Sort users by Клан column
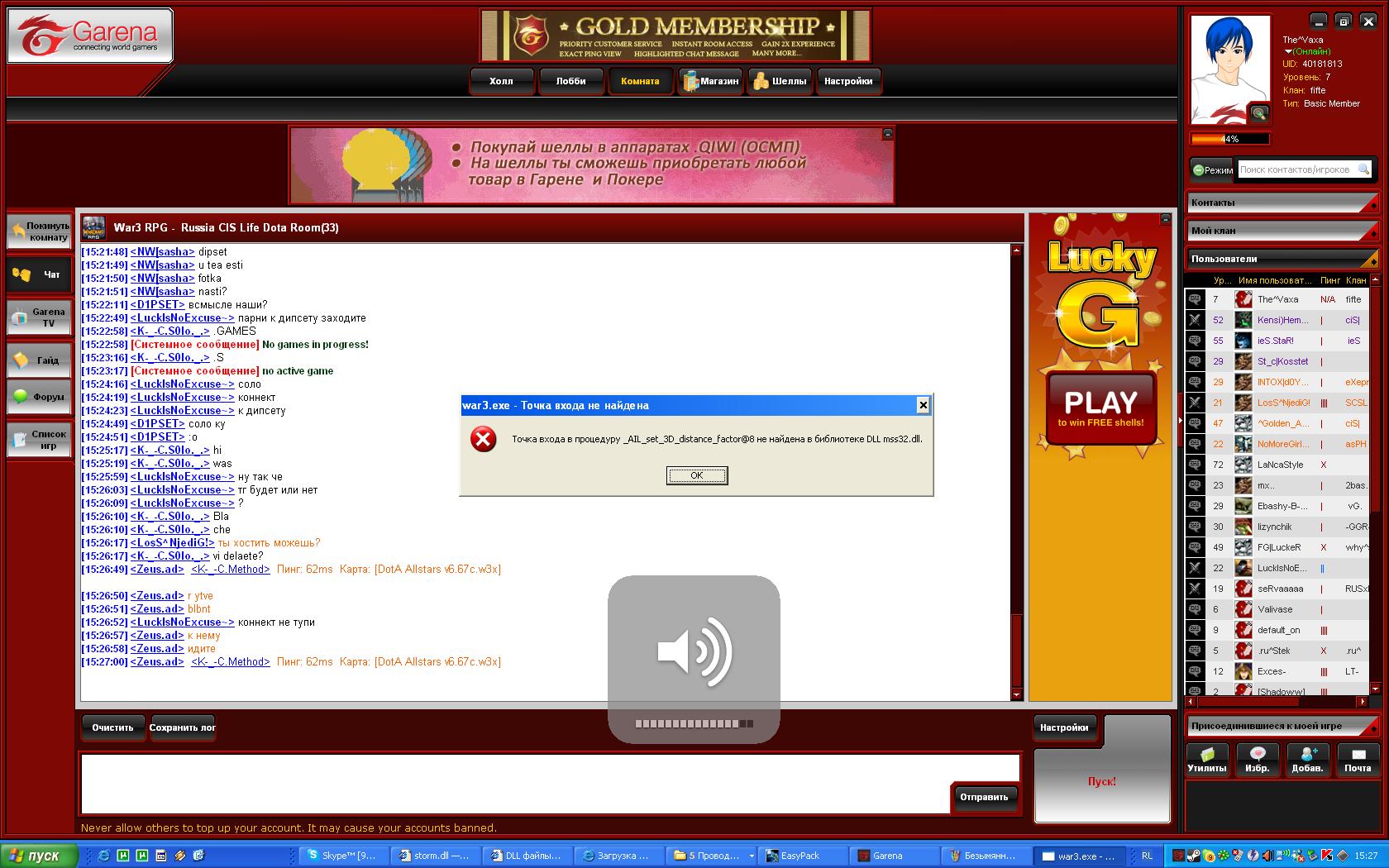Screen dimensions: 1389x868 coord(1356,280)
